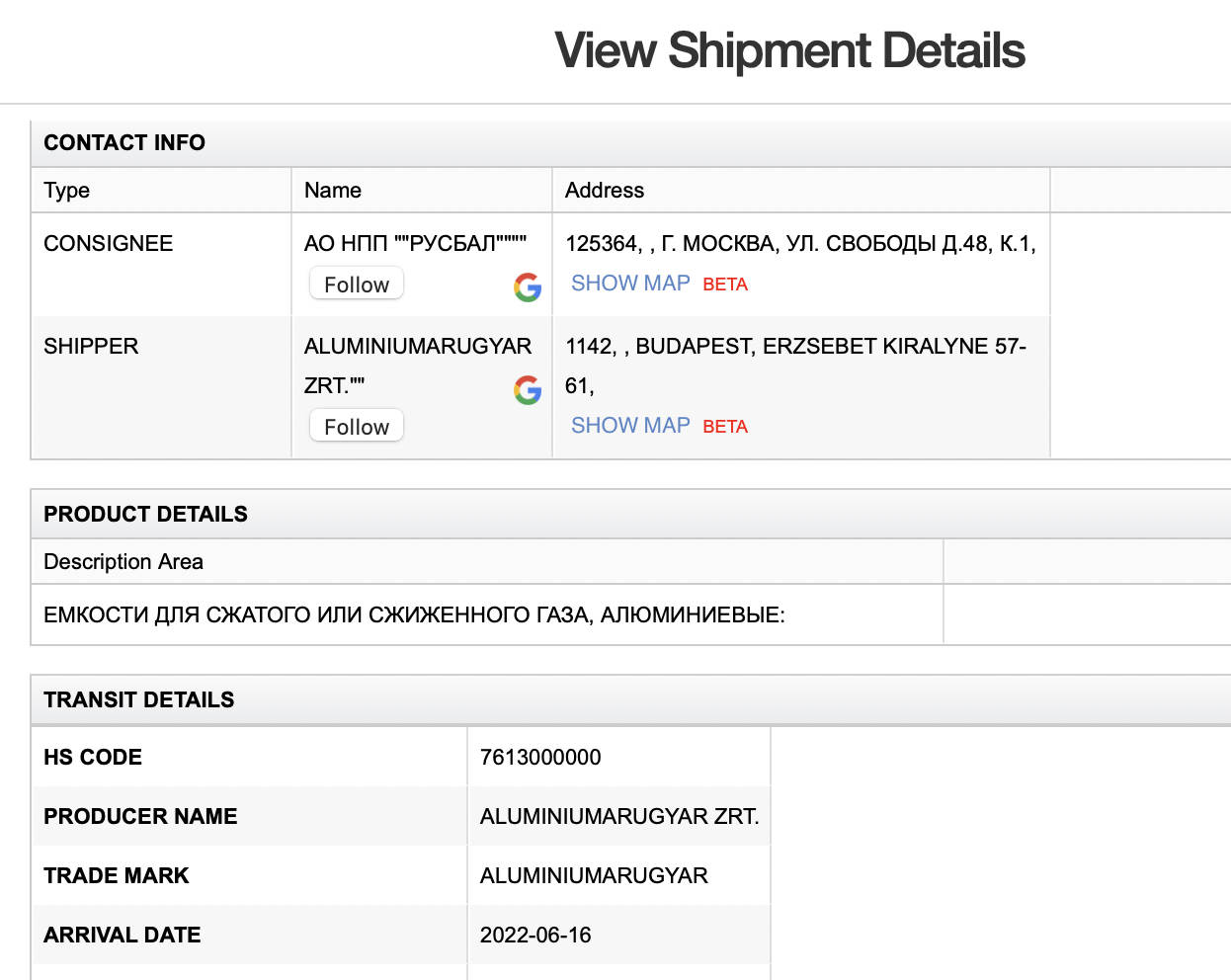Click the Description Area column header
Image resolution: width=1231 pixels, height=980 pixels.
[x=123, y=562]
